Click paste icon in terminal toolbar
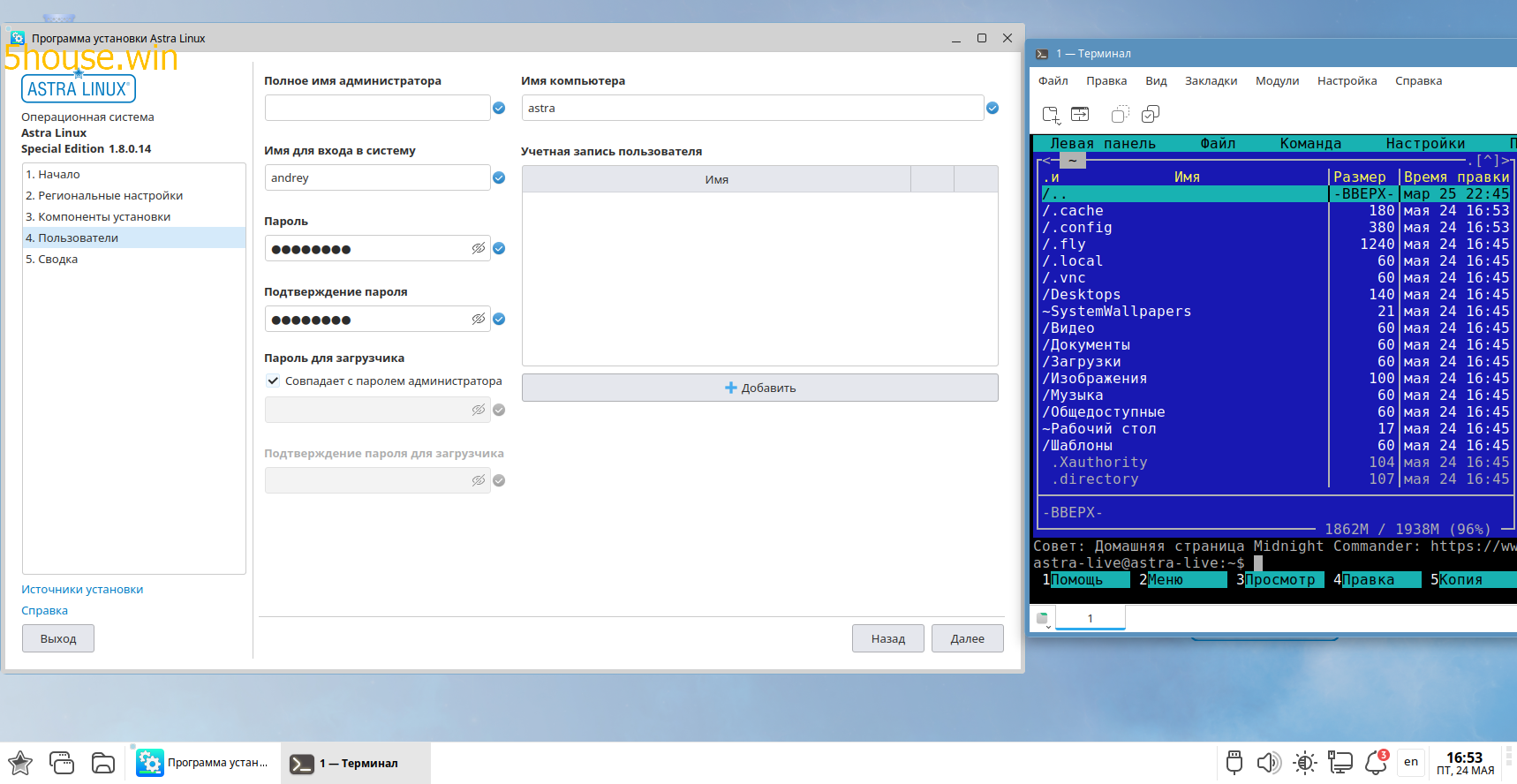Screen dimensions: 1517x784 (x=1151, y=114)
